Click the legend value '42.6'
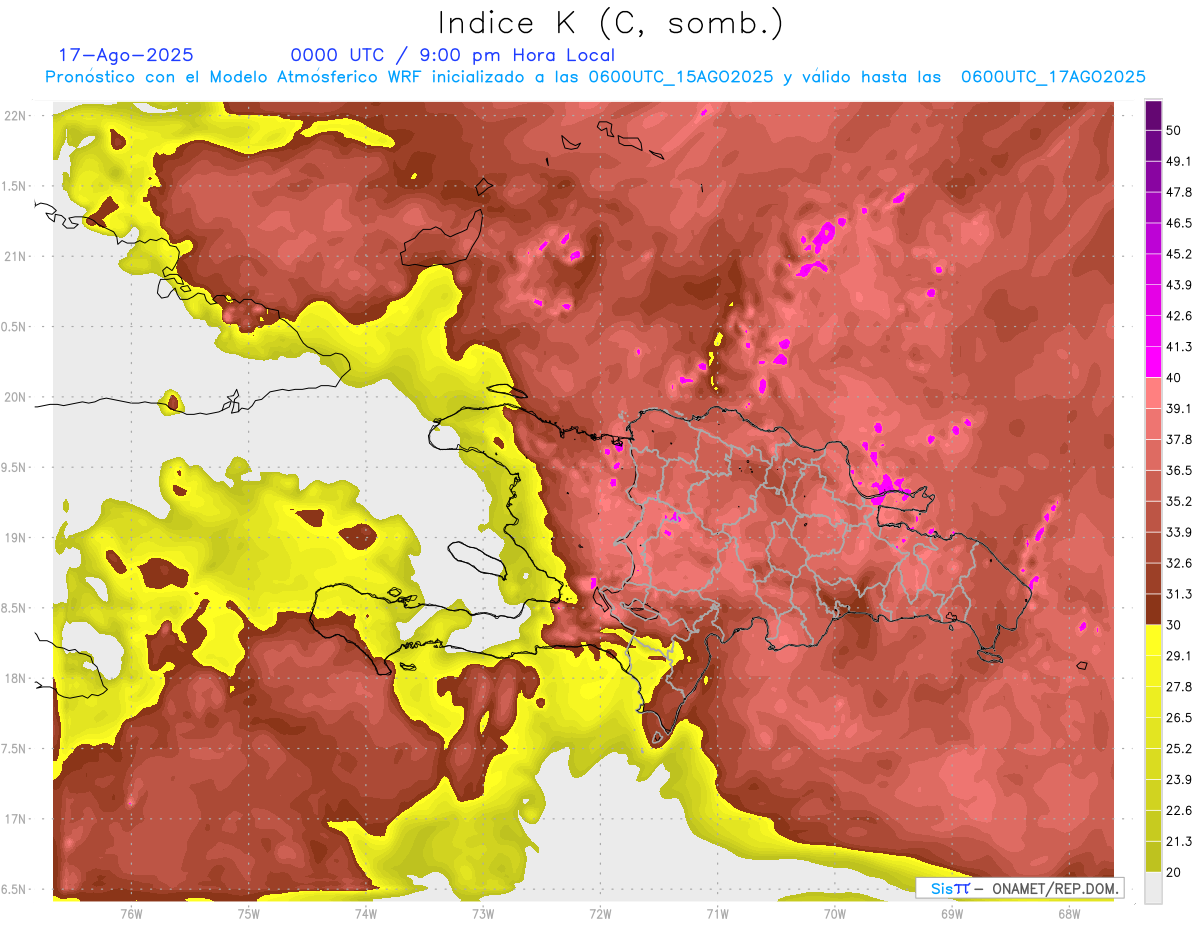The height and width of the screenshot is (927, 1200). [1178, 316]
